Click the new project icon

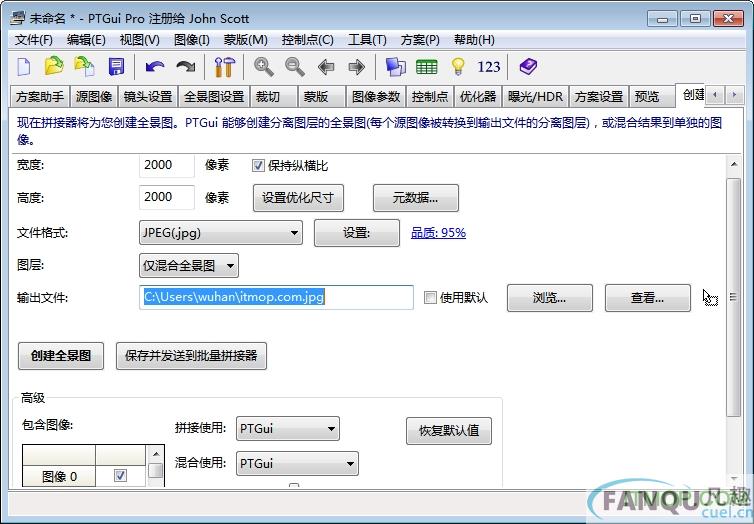point(24,67)
